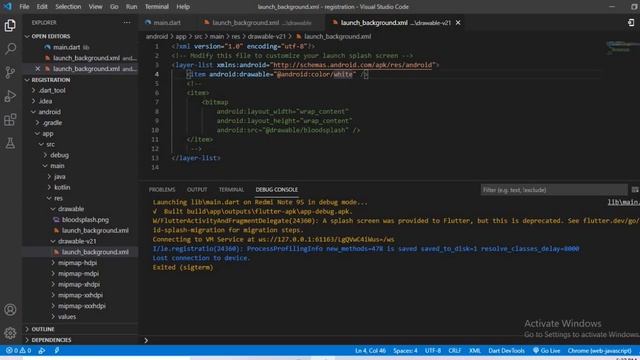Switch to the Output panel tab
This screenshot has height=360, width=640.
click(197, 190)
